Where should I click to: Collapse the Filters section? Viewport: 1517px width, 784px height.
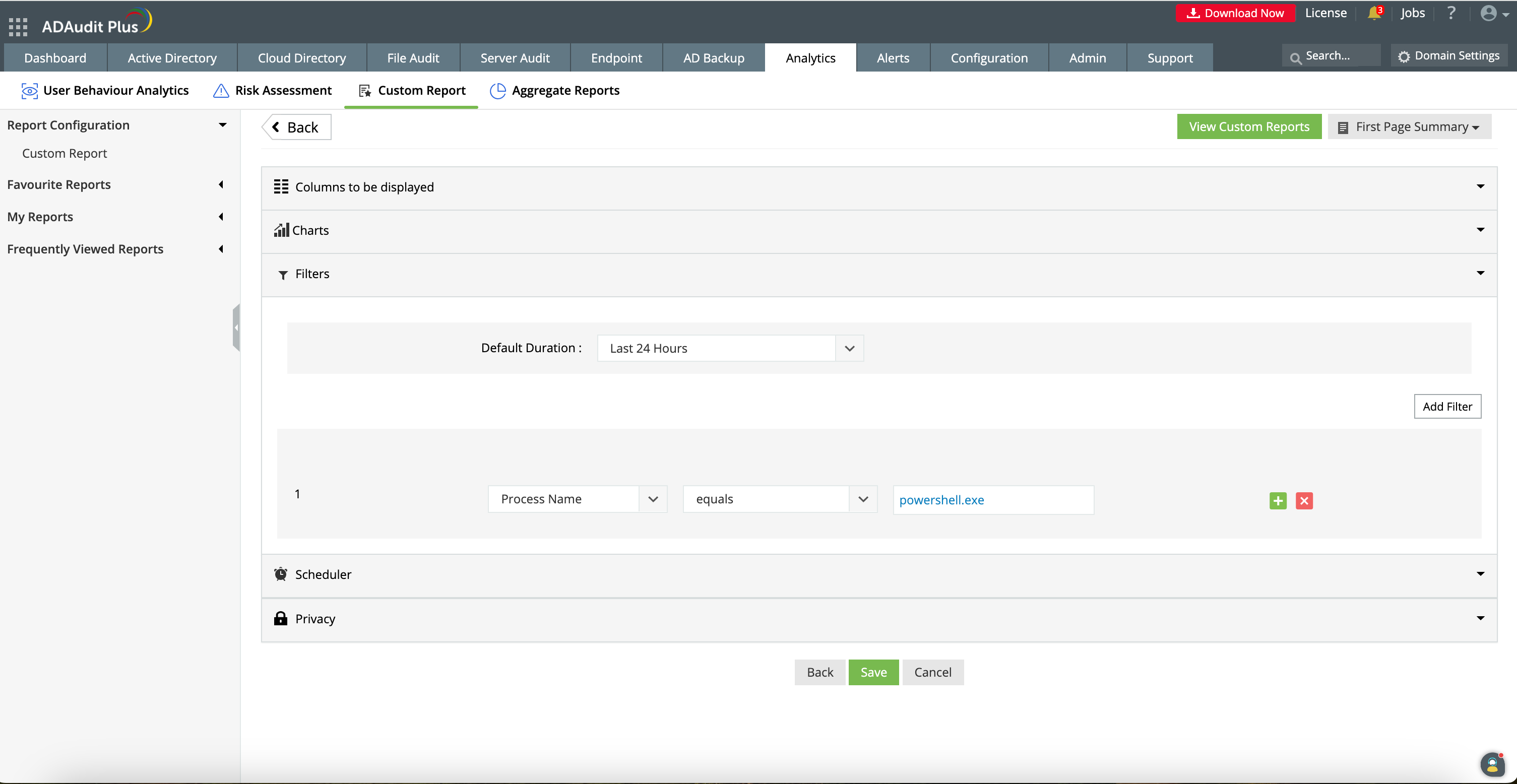pyautogui.click(x=1480, y=273)
